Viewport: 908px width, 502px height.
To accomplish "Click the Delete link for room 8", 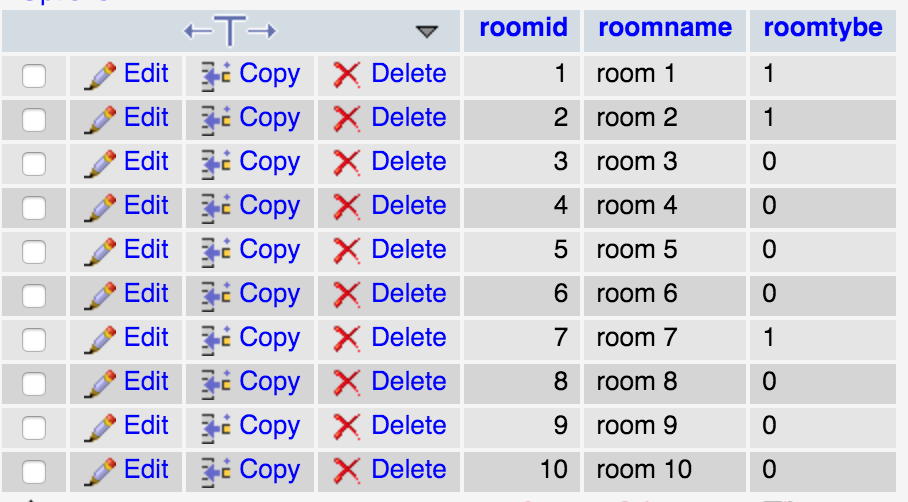I will coord(409,381).
